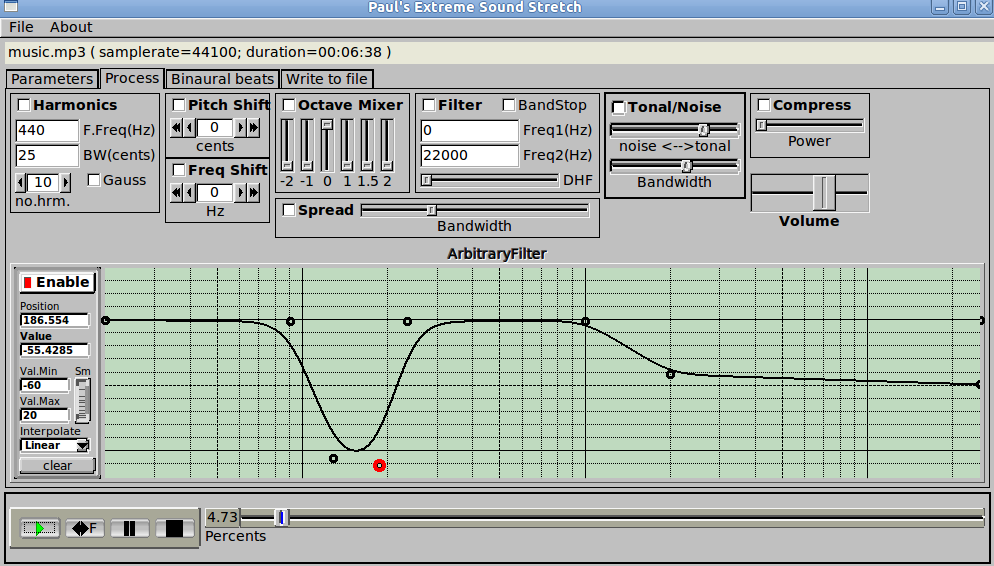Click the Volume slider handle
This screenshot has width=994, height=566.
(x=823, y=191)
